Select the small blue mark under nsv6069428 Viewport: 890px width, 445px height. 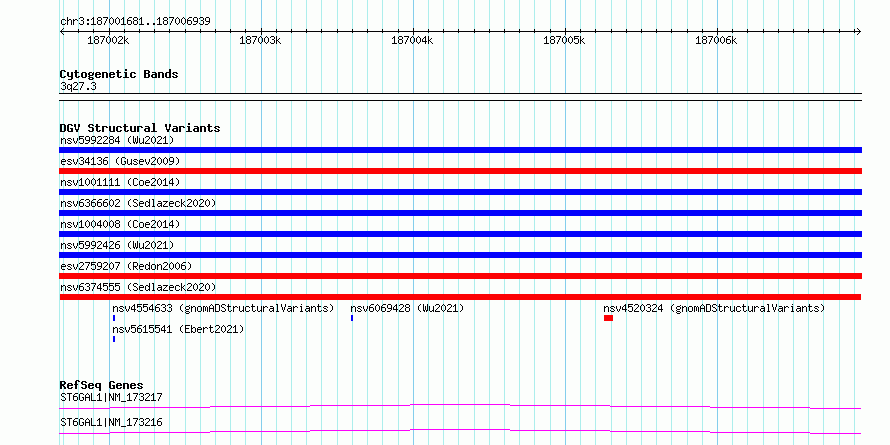click(x=352, y=318)
